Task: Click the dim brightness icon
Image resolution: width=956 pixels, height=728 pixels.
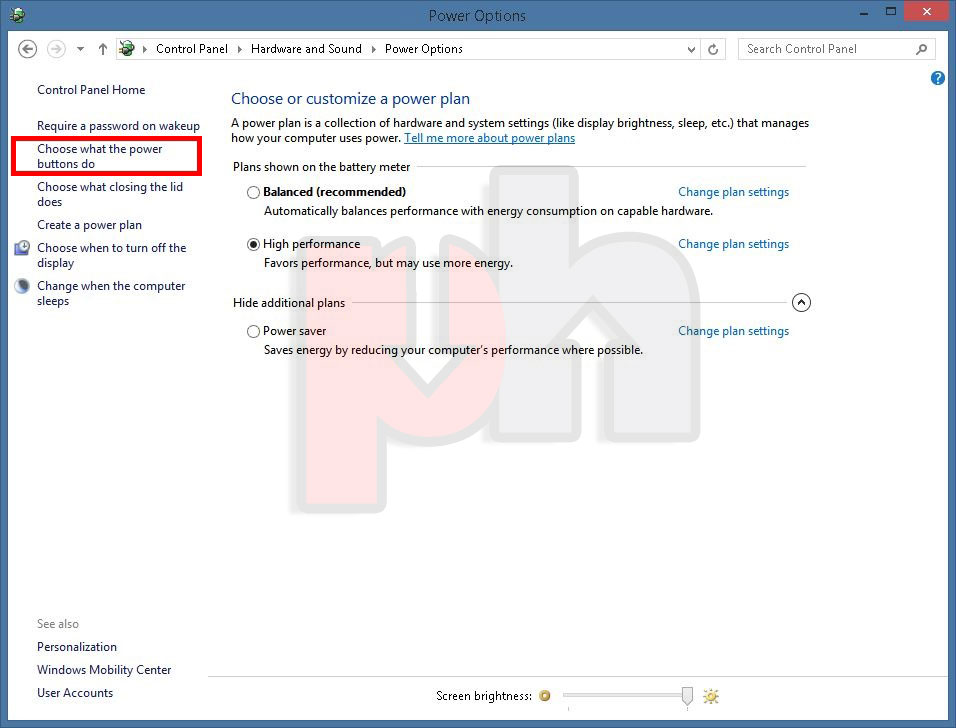Action: point(544,696)
